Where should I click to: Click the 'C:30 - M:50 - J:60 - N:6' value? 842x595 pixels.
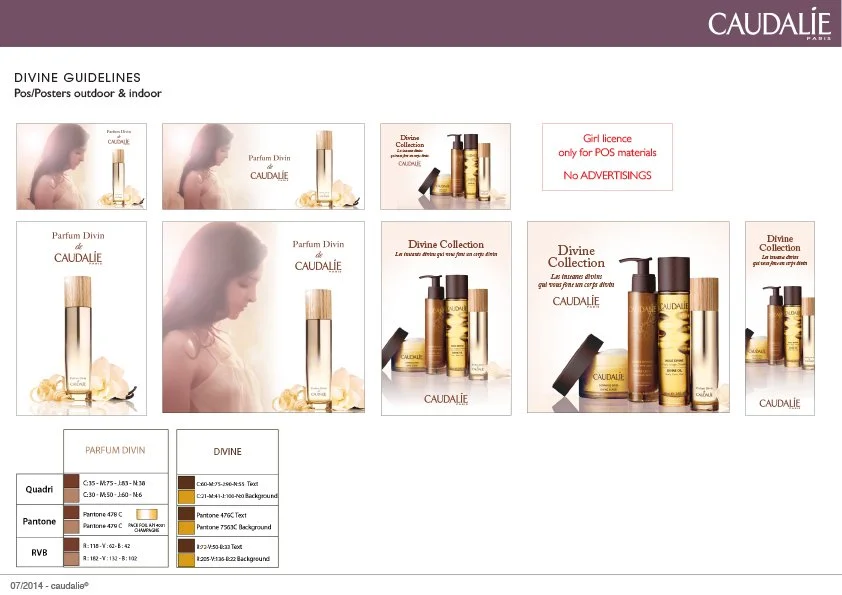pos(112,495)
